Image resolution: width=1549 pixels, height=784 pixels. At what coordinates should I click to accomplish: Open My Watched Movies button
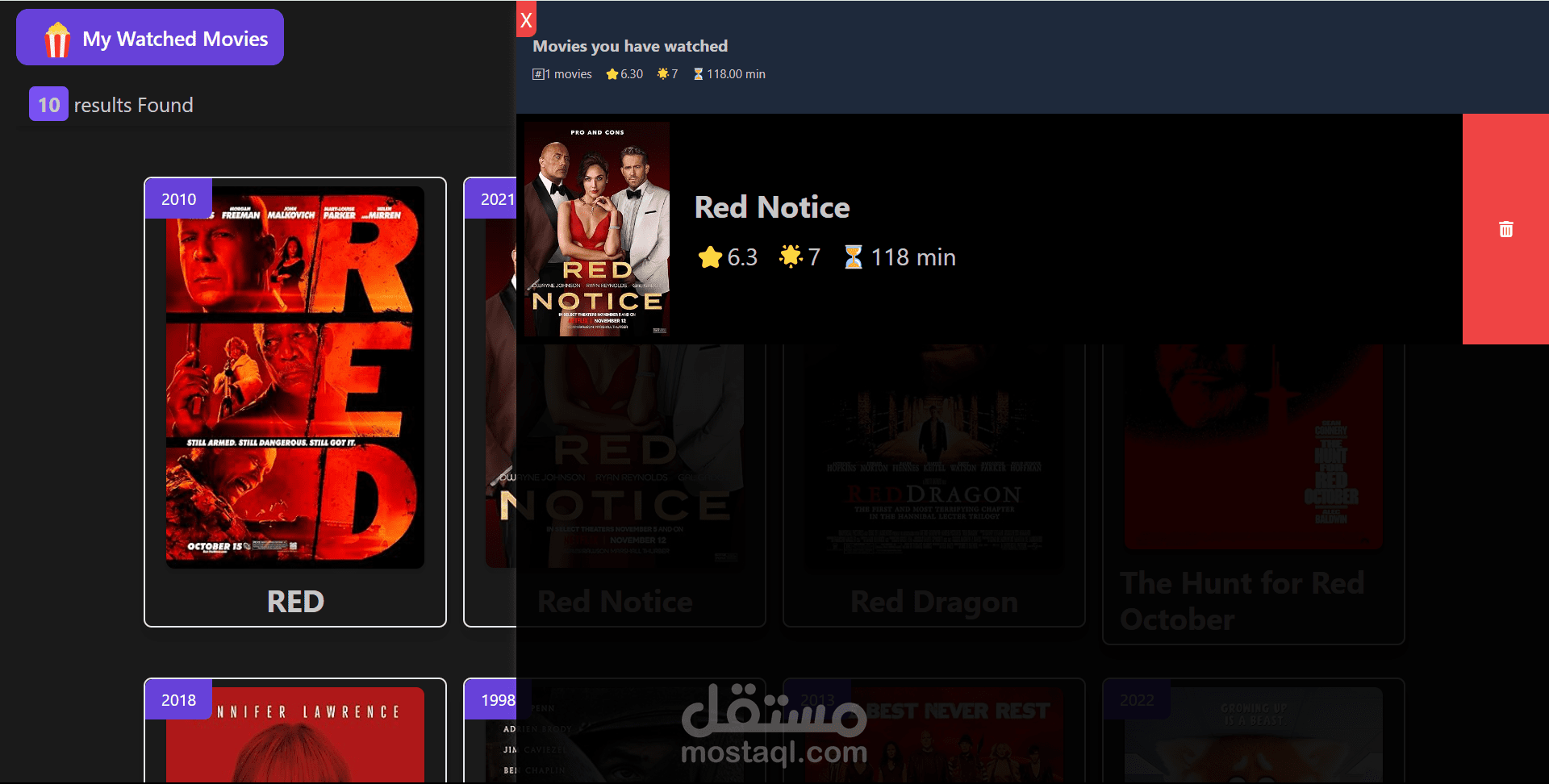pos(150,37)
